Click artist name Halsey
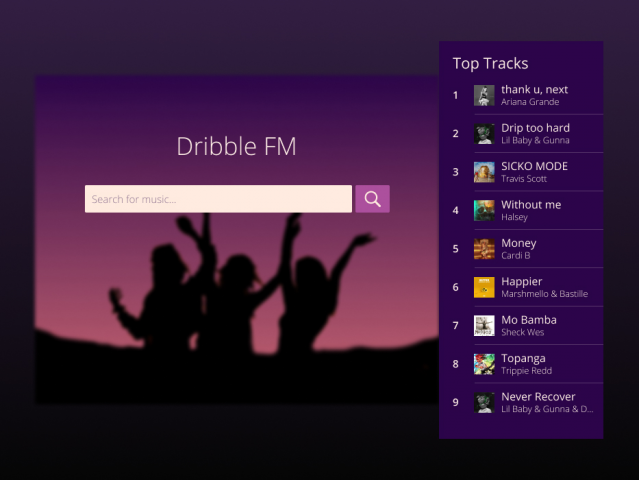Screen dimensions: 639x480 point(514,217)
